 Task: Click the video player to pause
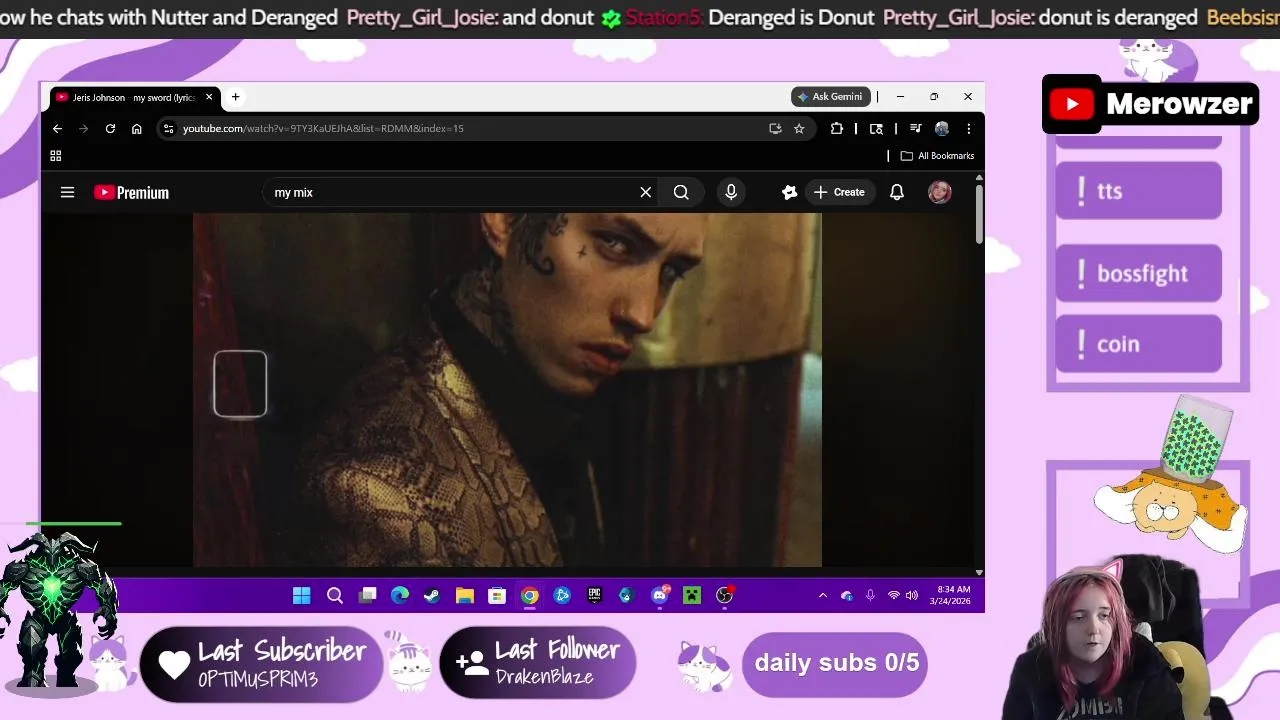coord(507,390)
